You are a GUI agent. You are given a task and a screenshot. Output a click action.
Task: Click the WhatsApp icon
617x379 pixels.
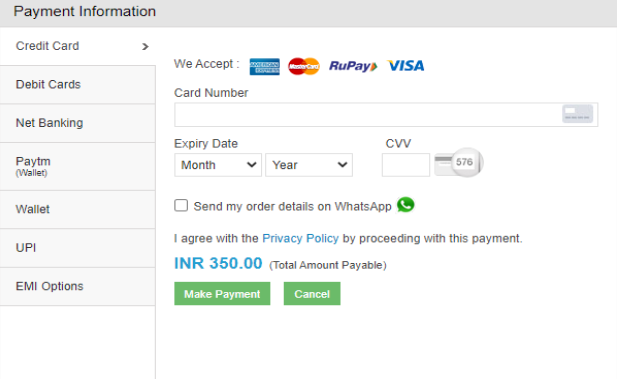click(406, 205)
